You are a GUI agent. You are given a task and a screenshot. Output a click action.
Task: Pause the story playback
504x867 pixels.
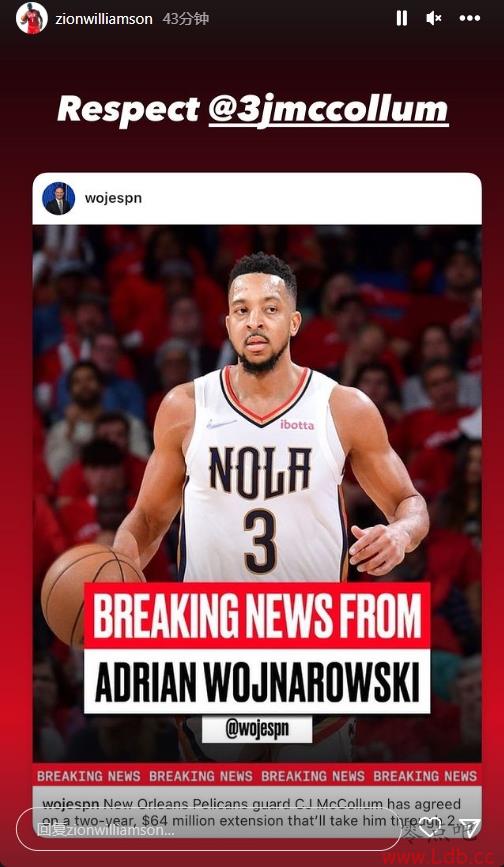click(x=402, y=18)
